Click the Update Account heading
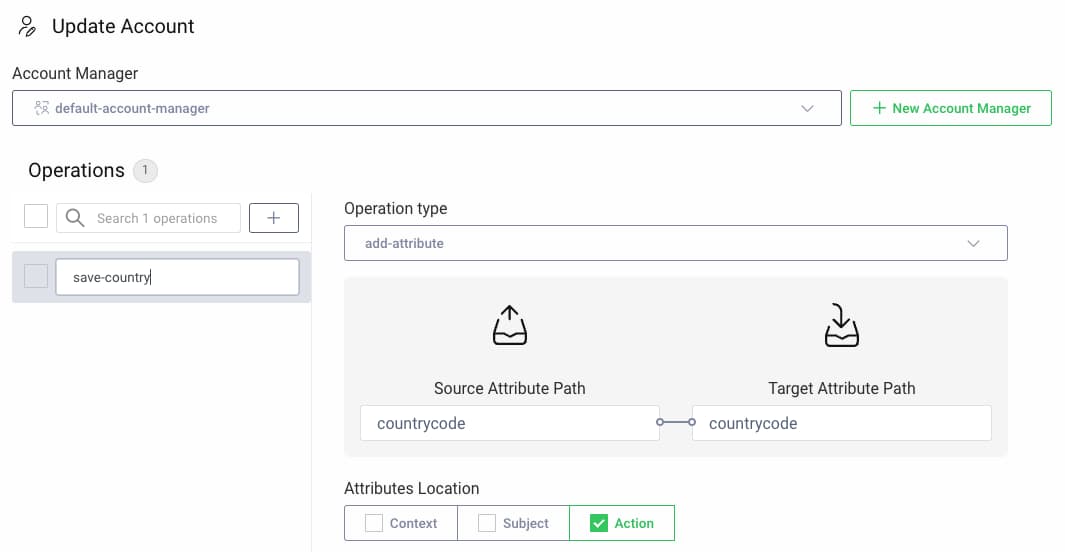This screenshot has height=552, width=1065. tap(123, 26)
